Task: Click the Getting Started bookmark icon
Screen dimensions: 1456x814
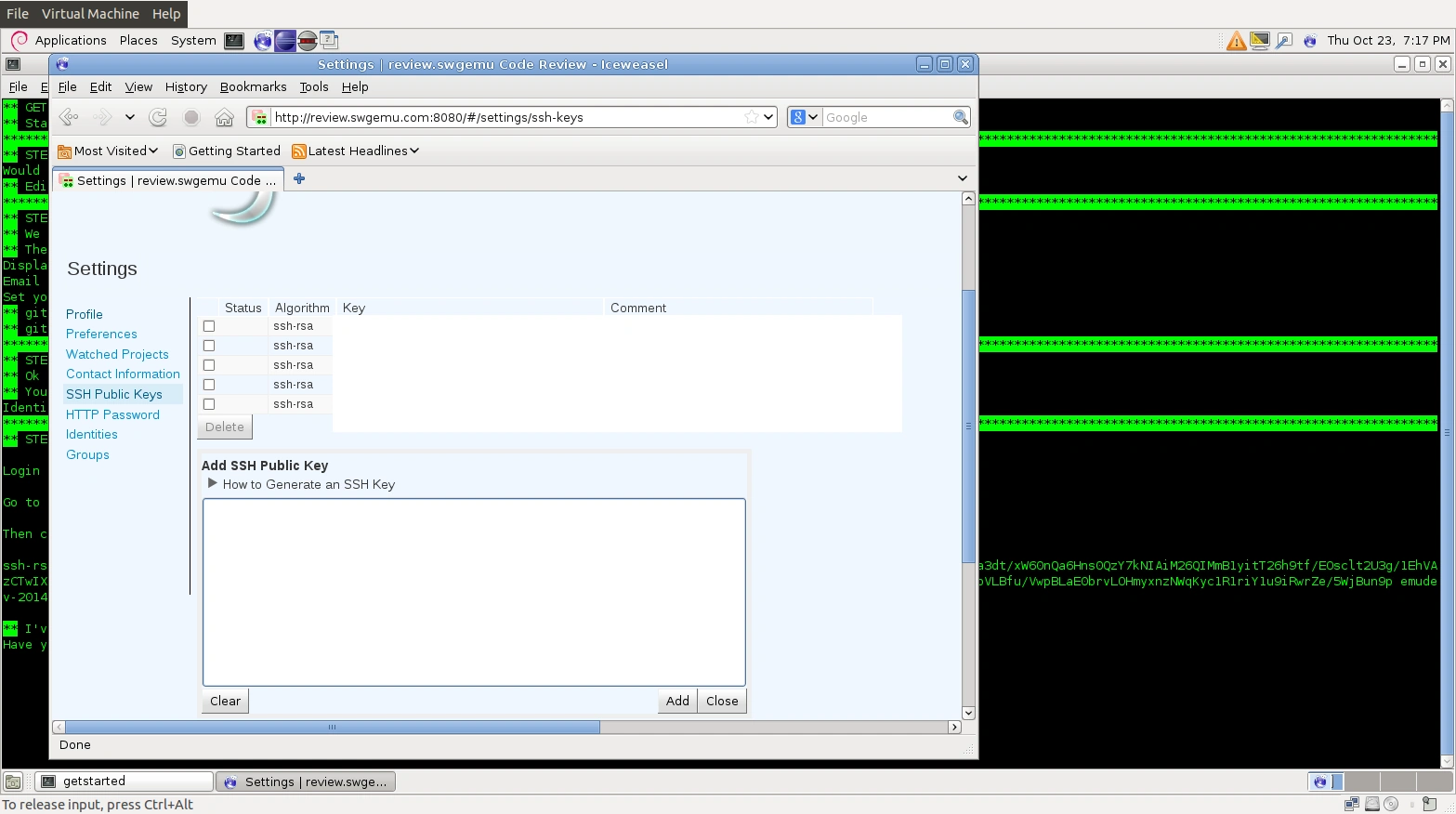Action: [x=179, y=151]
